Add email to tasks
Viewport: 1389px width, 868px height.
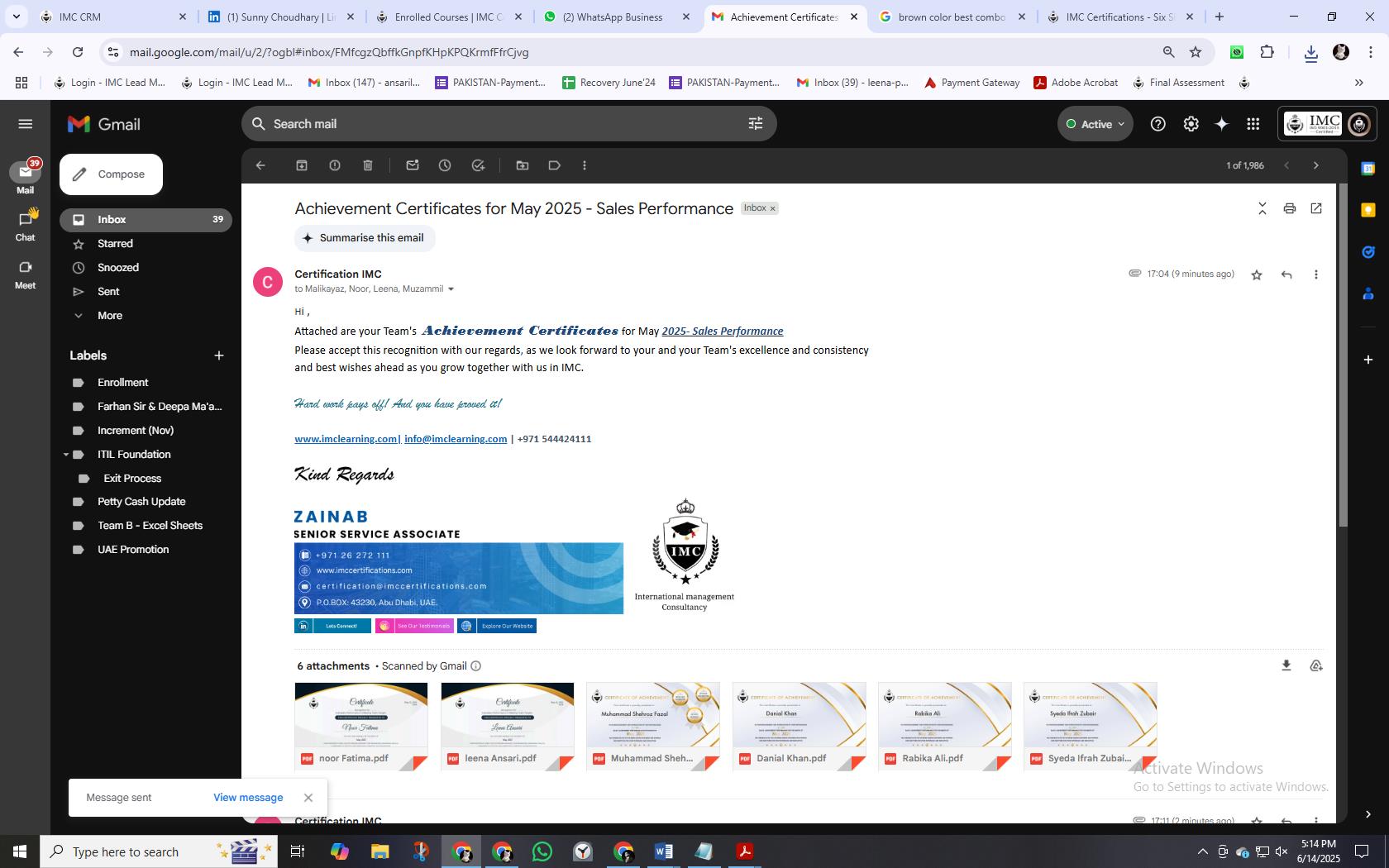pos(478,165)
